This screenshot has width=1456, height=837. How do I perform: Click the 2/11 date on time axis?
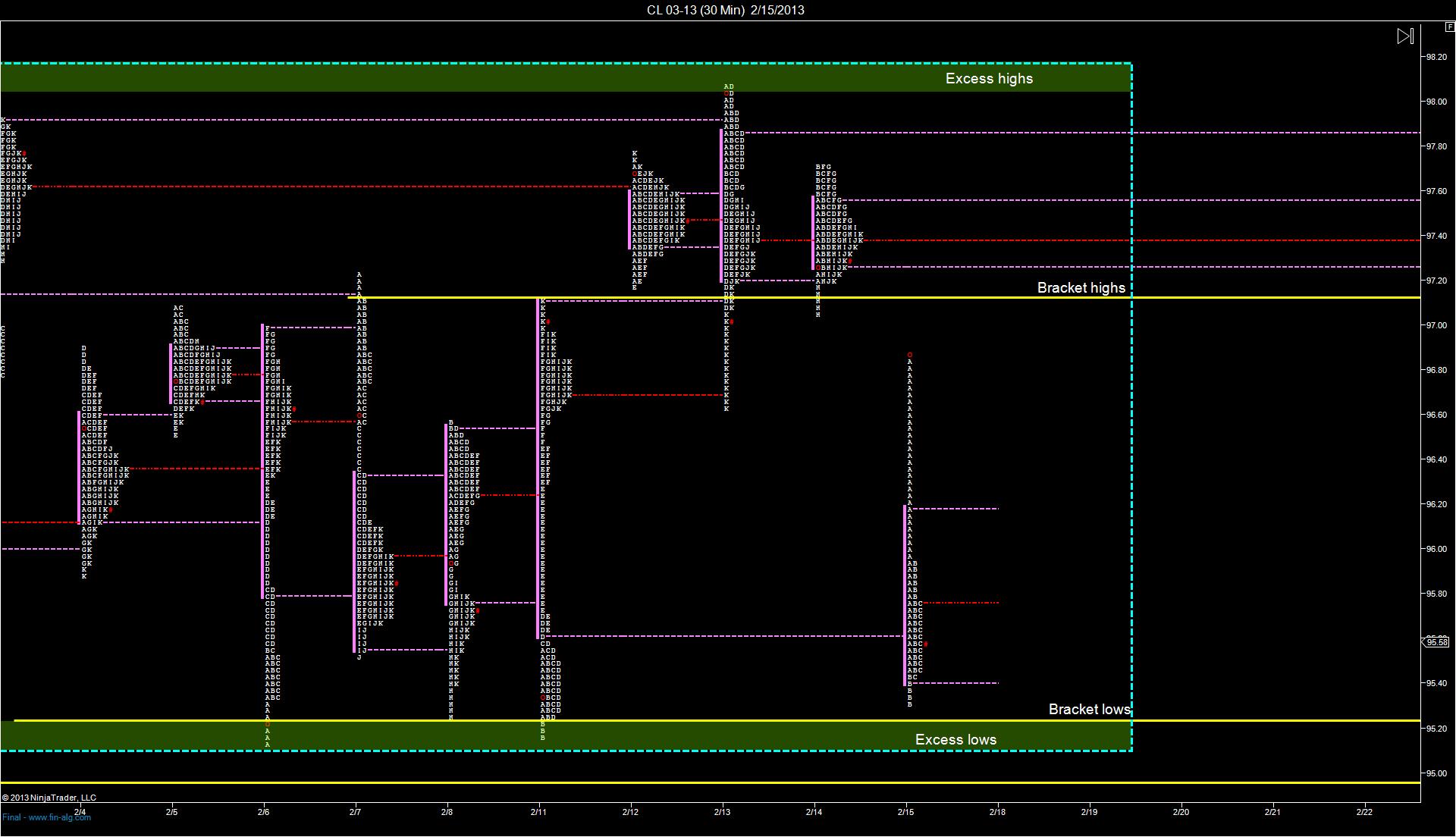click(x=539, y=812)
